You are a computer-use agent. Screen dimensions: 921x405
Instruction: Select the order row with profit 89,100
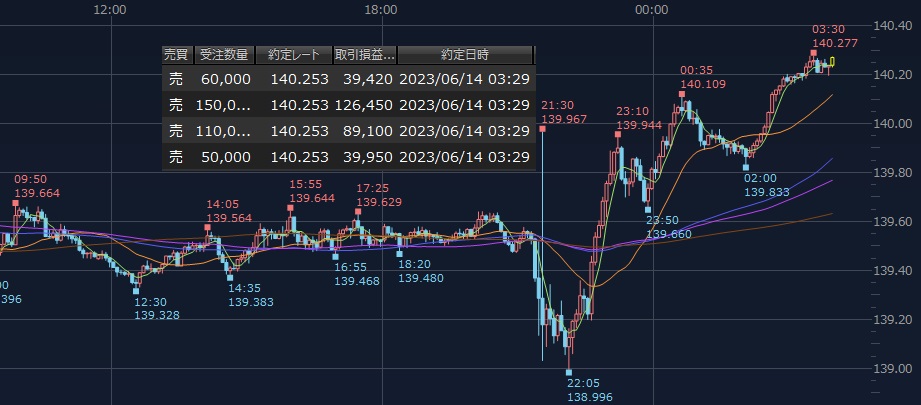[348, 130]
